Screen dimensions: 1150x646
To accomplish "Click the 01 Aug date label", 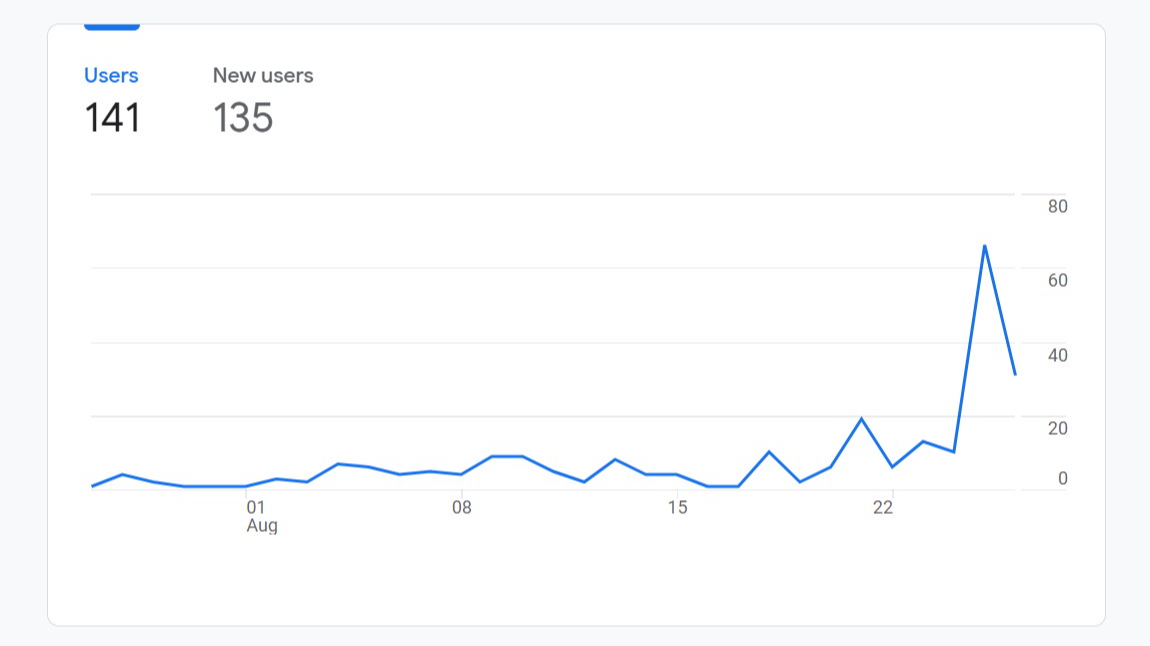I will click(x=256, y=508).
